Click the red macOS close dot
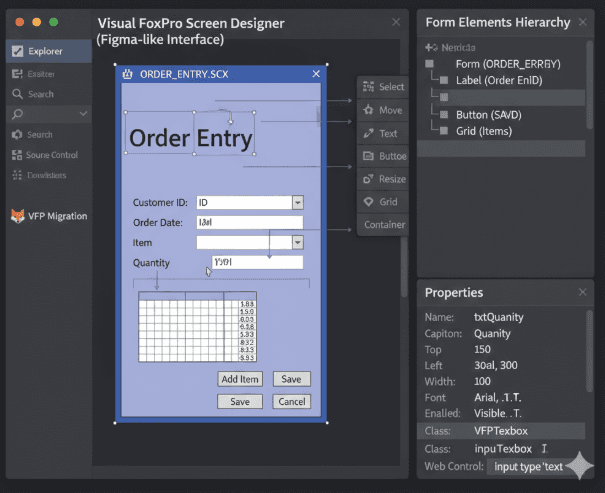The height and width of the screenshot is (493, 605). pyautogui.click(x=20, y=22)
